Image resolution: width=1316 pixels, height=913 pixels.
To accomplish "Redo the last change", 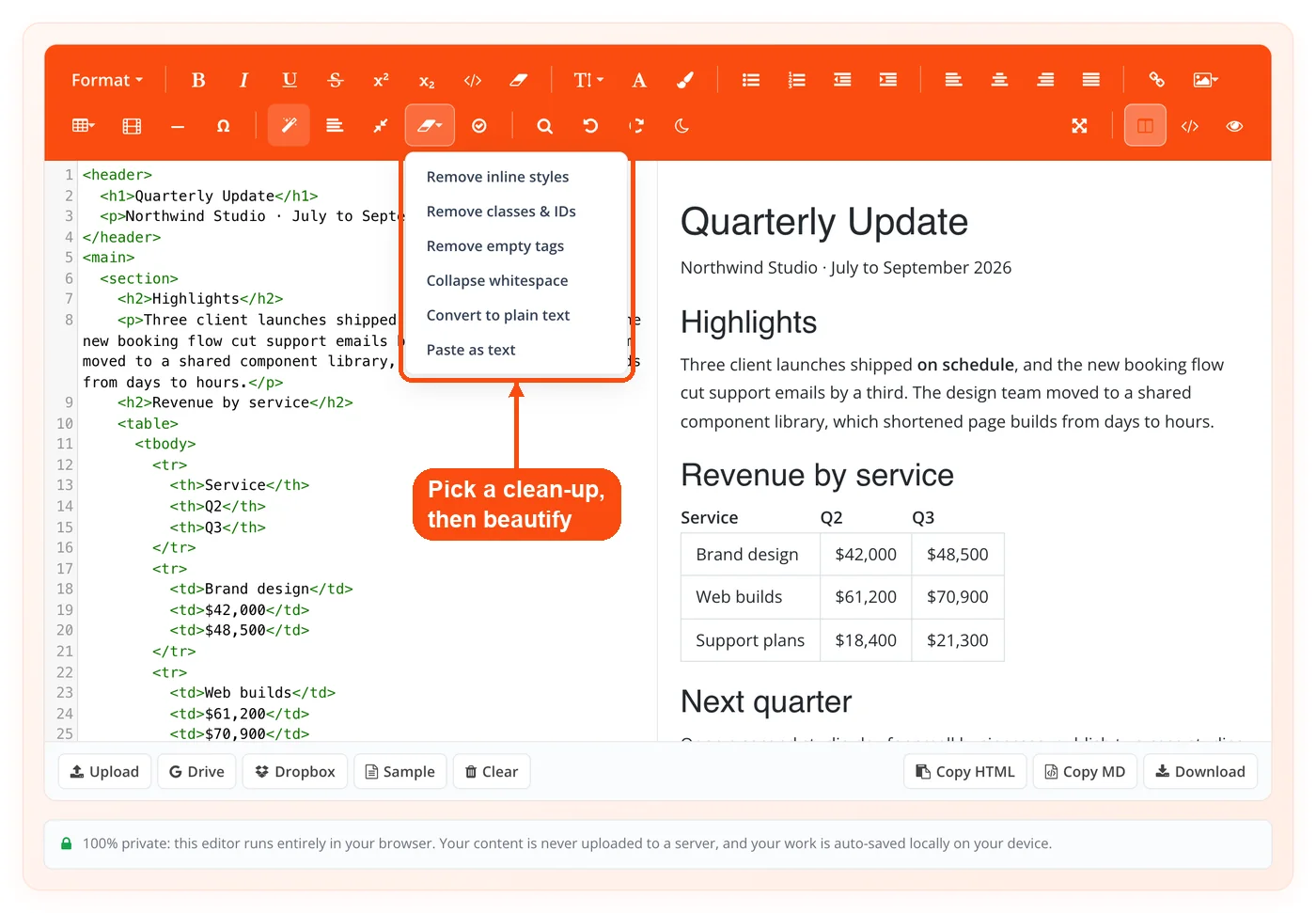I will pyautogui.click(x=636, y=126).
